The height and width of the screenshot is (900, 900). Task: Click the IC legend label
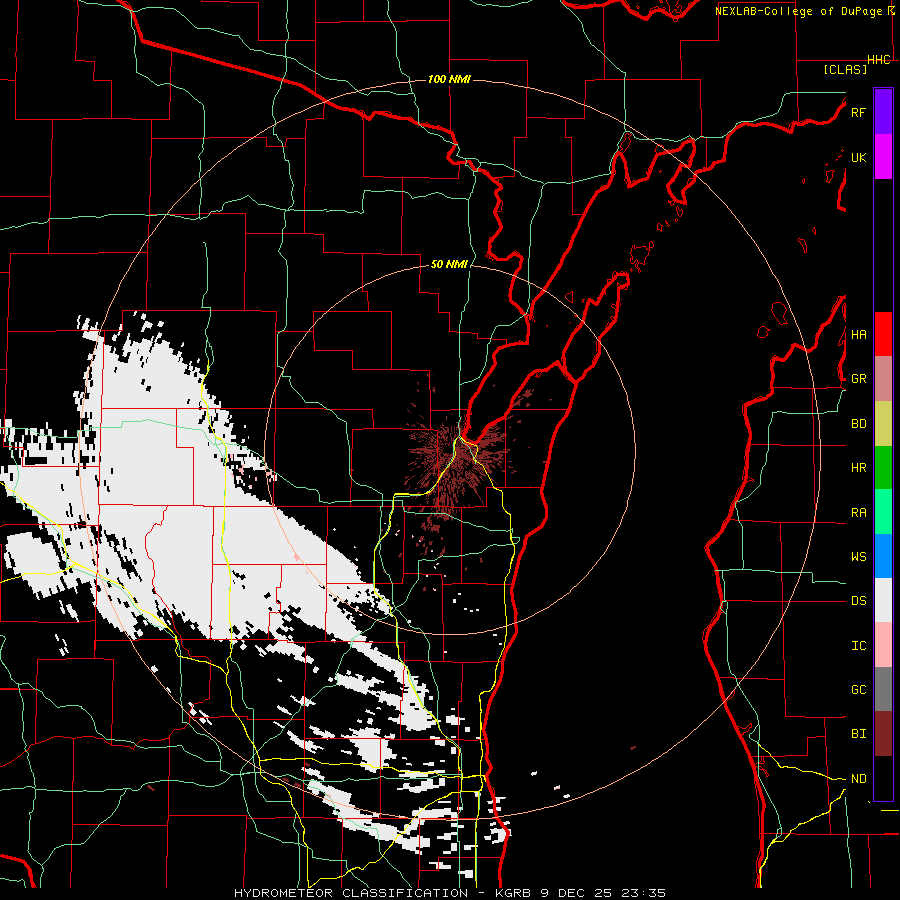pos(858,646)
